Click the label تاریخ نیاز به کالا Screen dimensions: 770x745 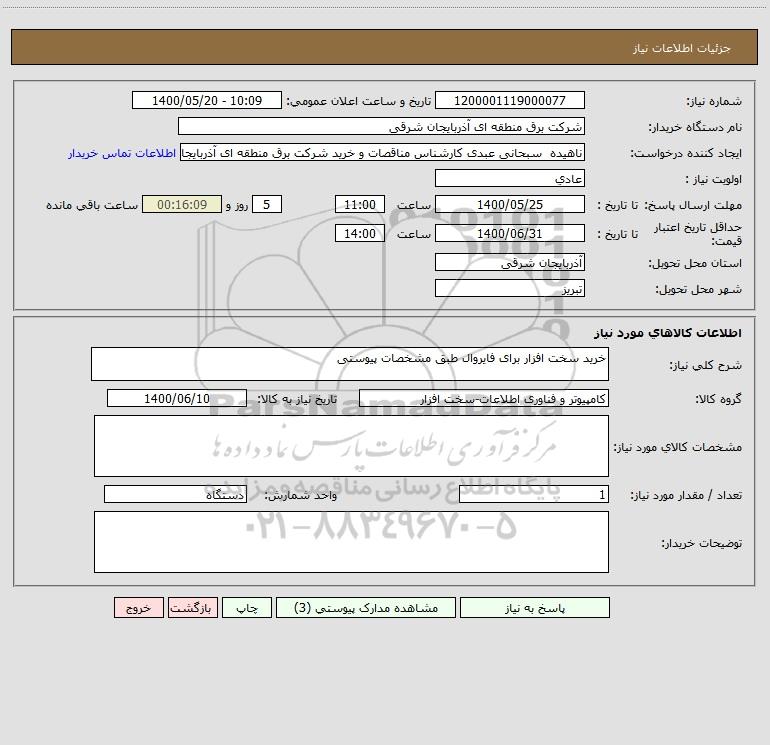[298, 399]
